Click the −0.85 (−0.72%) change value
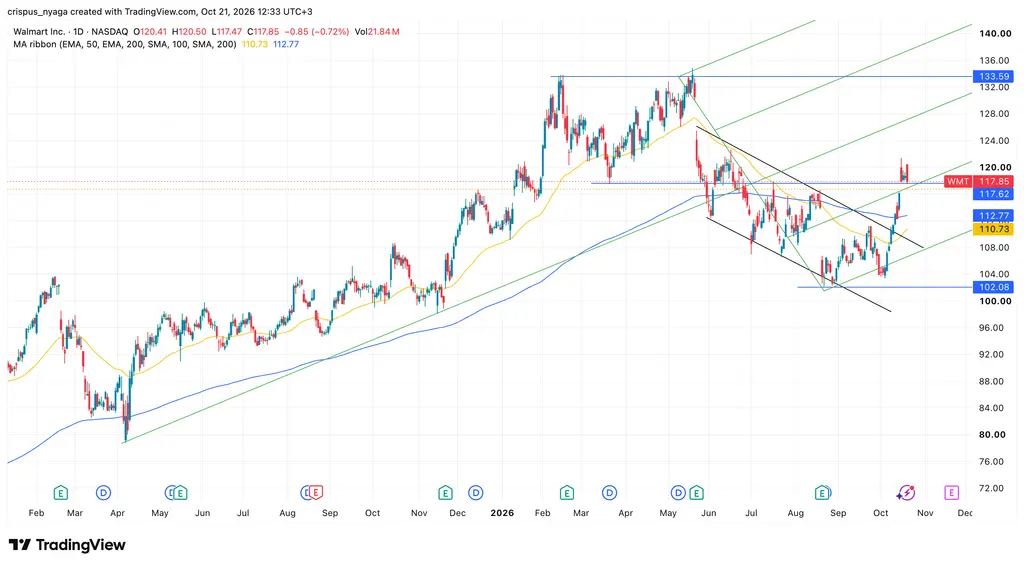 [x=317, y=31]
